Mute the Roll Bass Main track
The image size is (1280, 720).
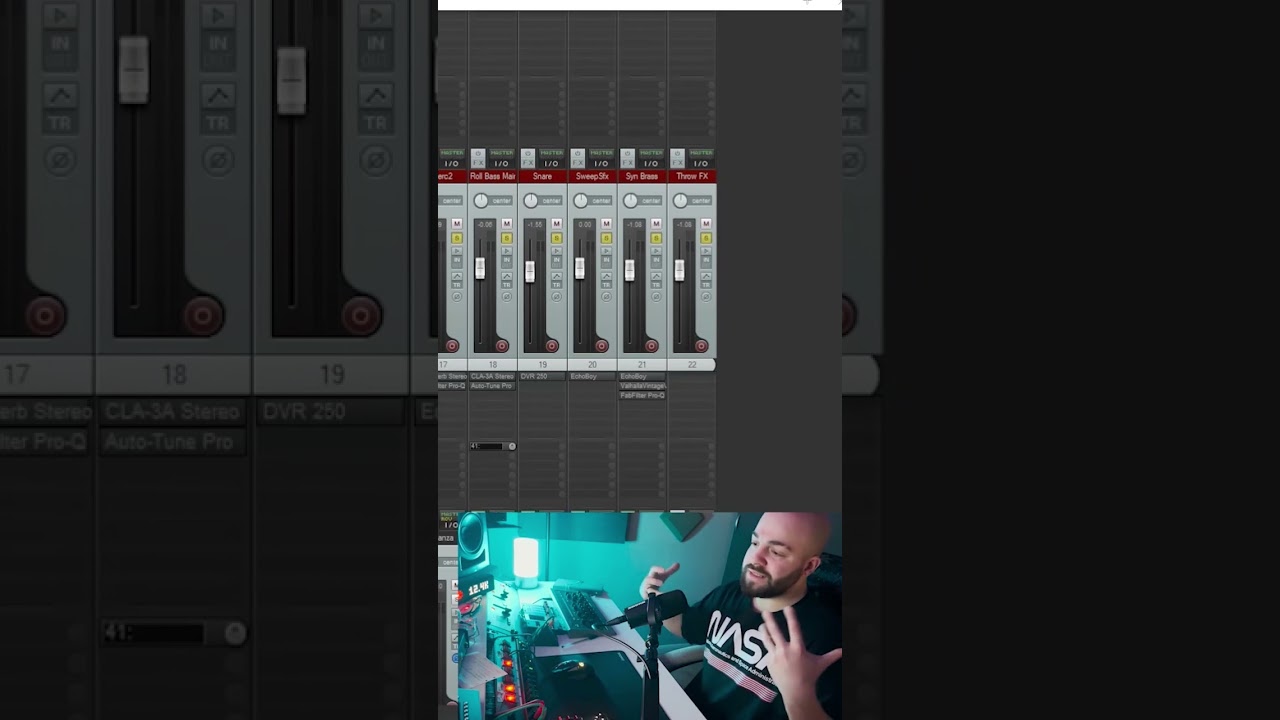pyautogui.click(x=507, y=224)
